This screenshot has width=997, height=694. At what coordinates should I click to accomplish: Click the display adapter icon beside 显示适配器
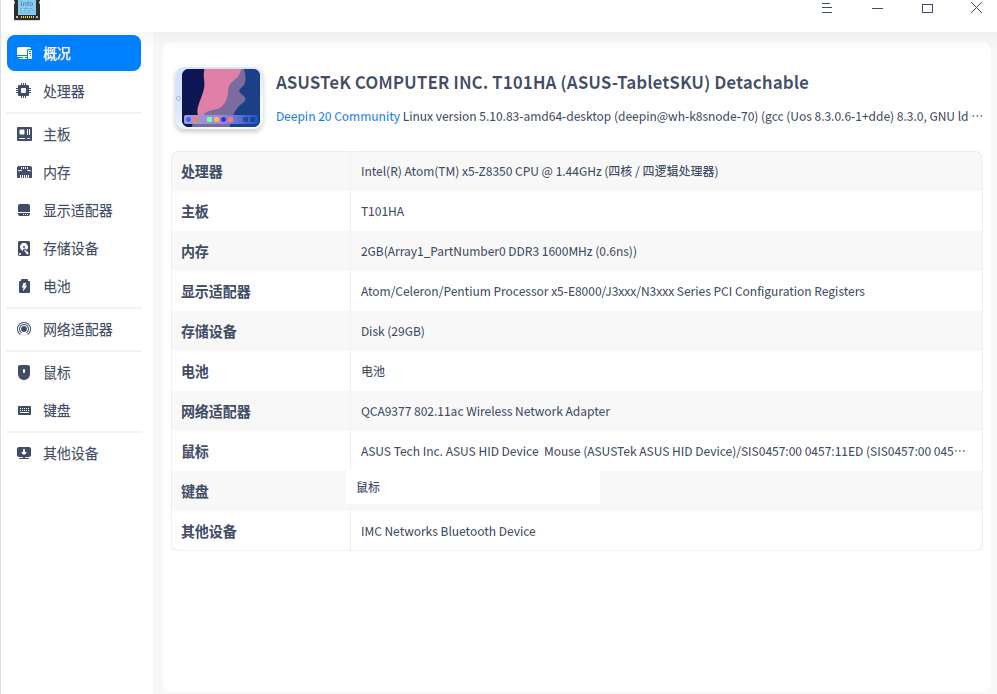(x=24, y=211)
